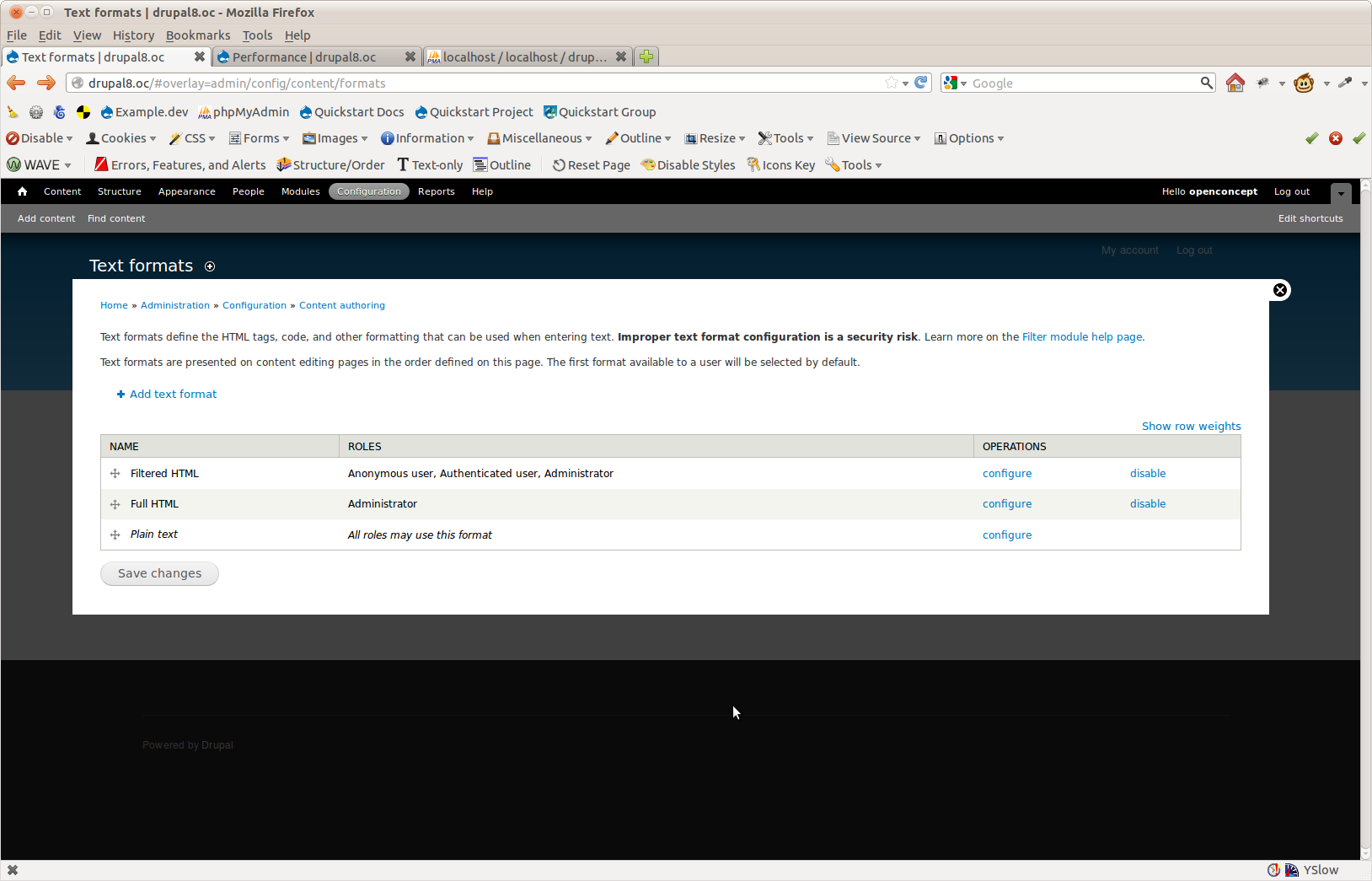Expand the Resize developer menu
The image size is (1372, 881).
click(715, 138)
